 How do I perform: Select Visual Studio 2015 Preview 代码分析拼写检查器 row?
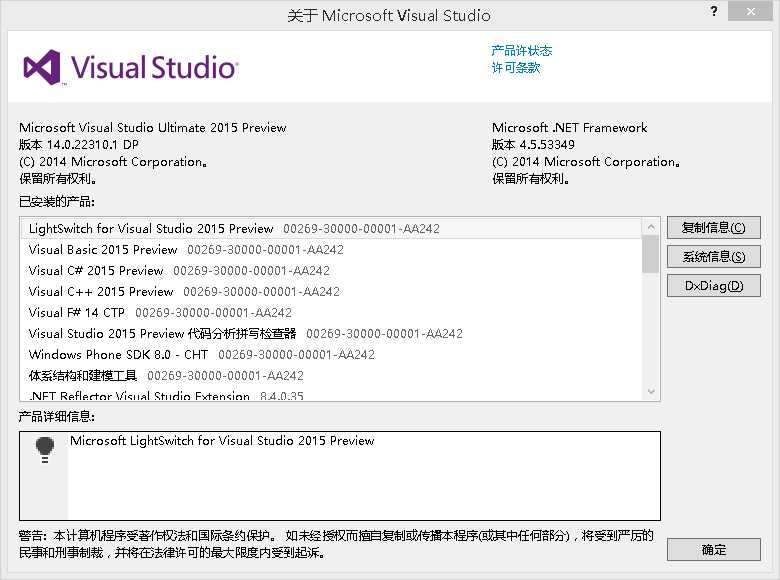[x=331, y=333]
